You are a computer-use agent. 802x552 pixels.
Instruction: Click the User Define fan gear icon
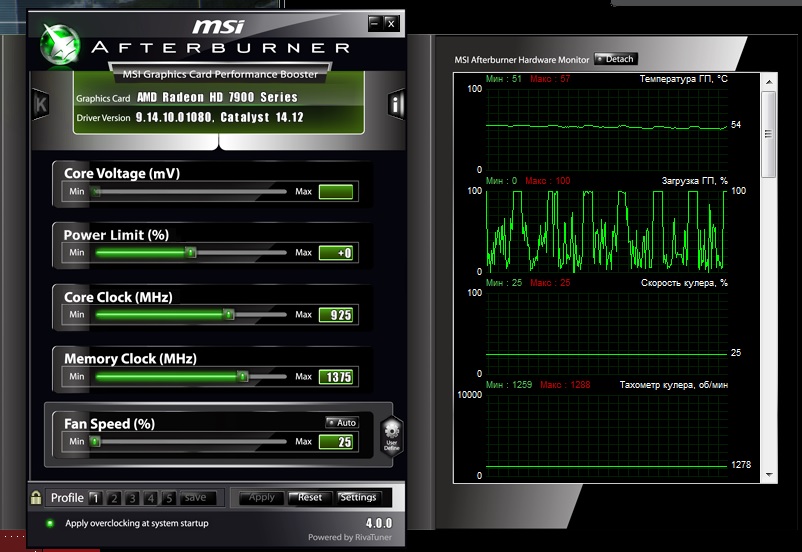click(x=391, y=436)
